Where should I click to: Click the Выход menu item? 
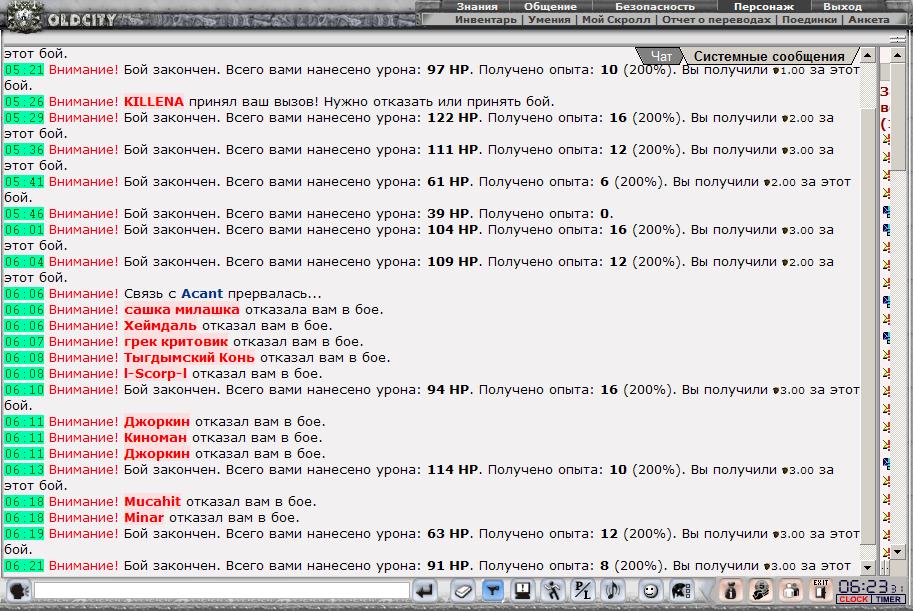coord(842,6)
